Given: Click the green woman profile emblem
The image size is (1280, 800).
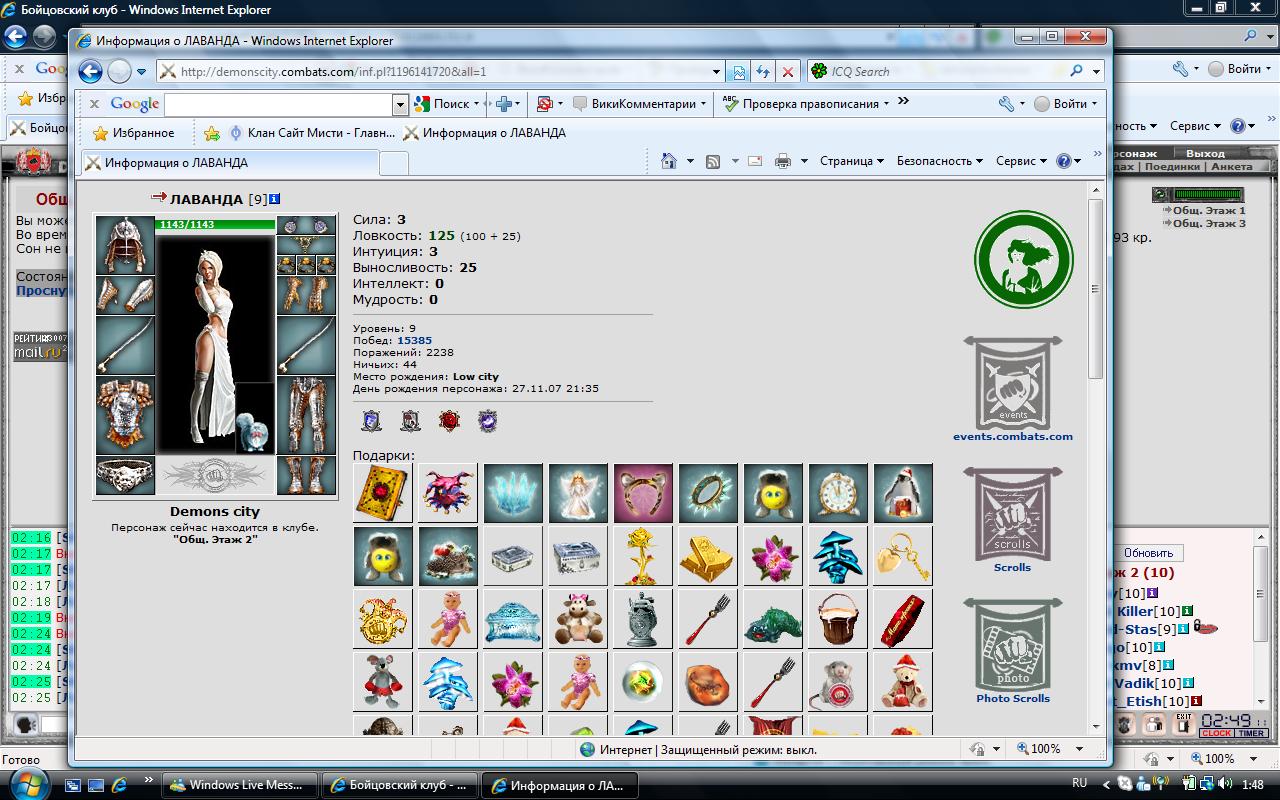Looking at the screenshot, I should [1023, 259].
